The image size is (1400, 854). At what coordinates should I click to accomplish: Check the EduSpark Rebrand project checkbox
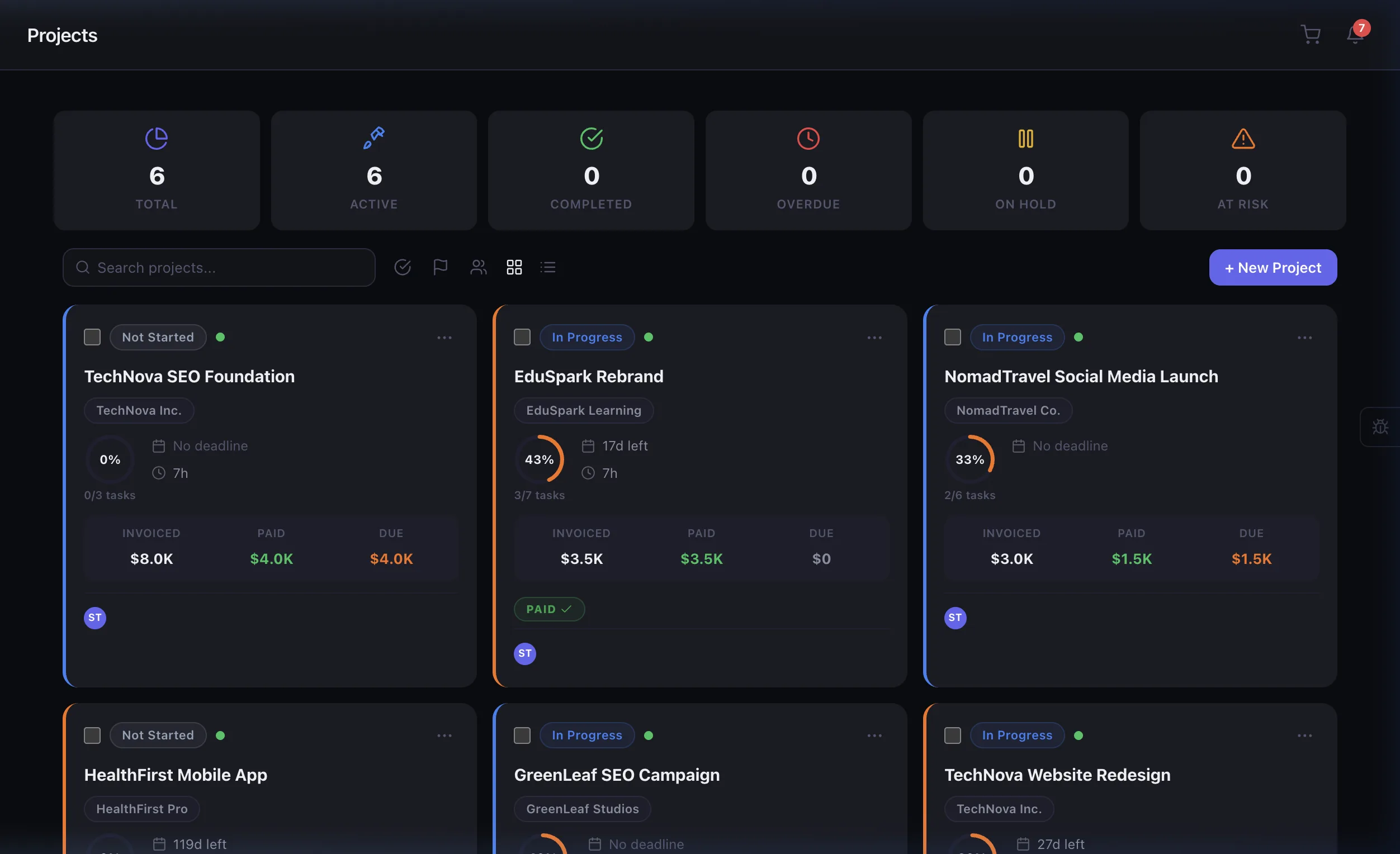click(x=522, y=336)
